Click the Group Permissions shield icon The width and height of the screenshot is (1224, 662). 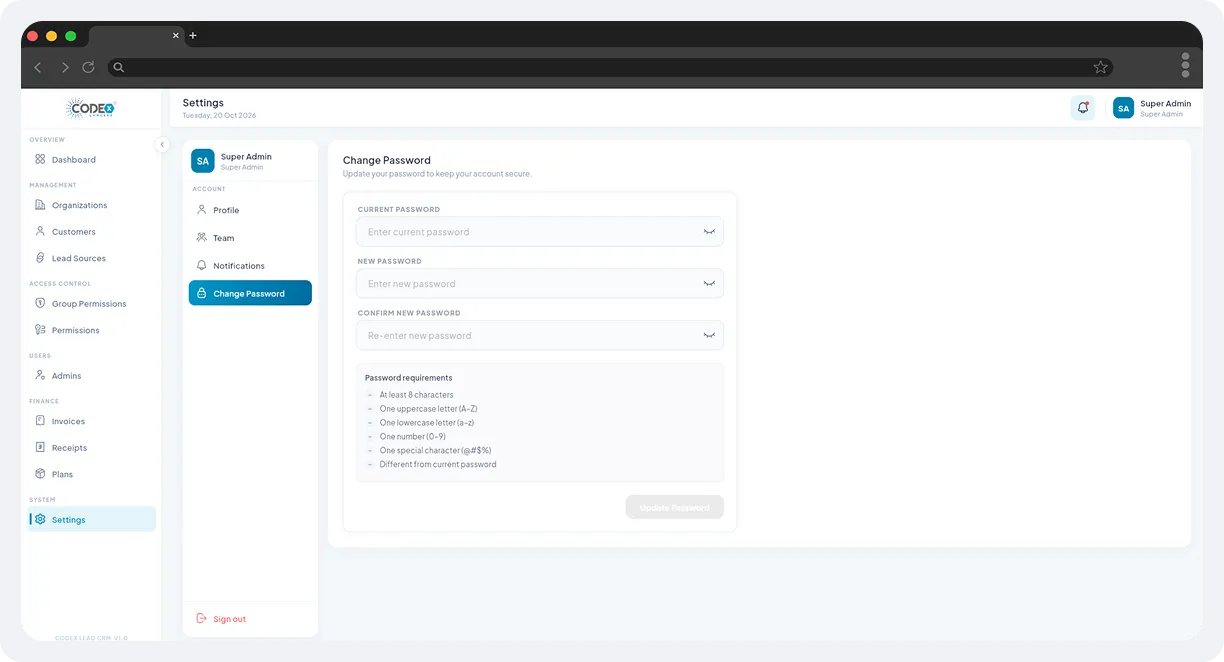tap(40, 303)
